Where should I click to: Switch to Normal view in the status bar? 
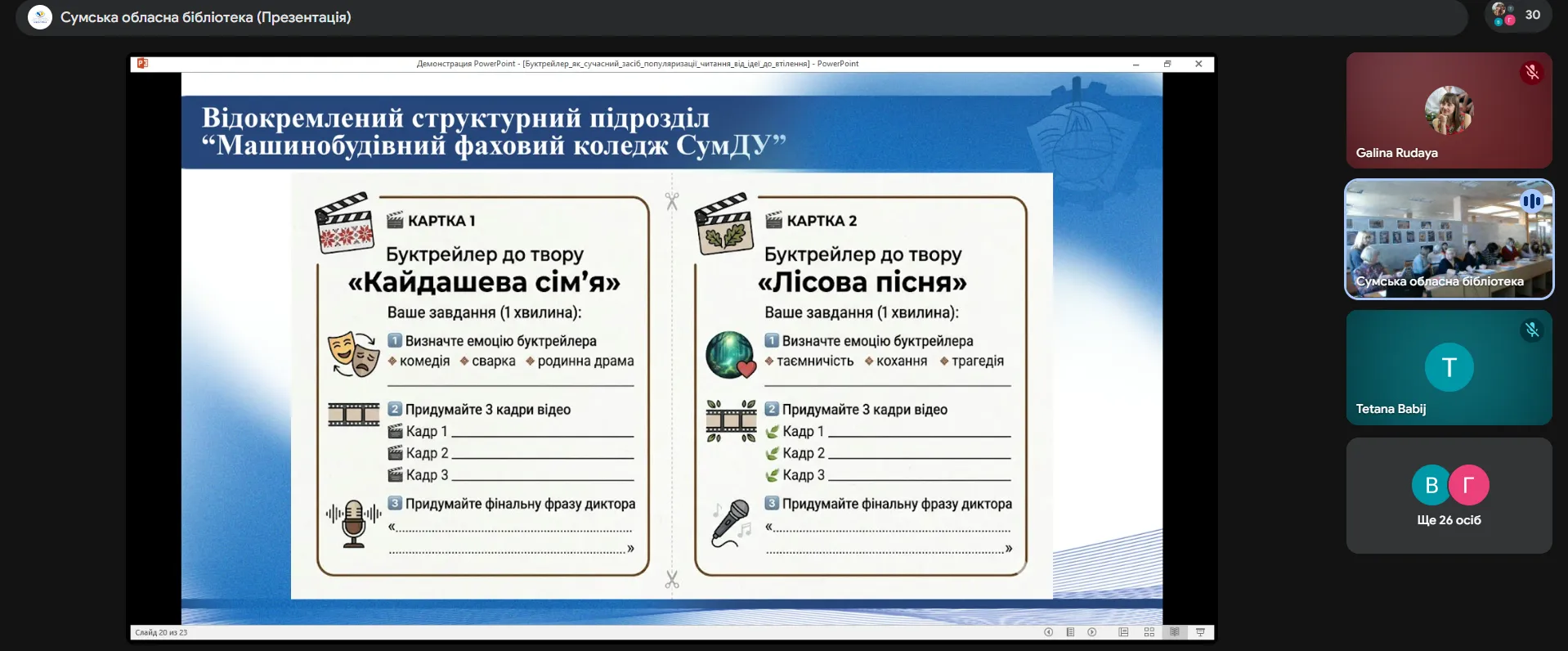(1123, 632)
